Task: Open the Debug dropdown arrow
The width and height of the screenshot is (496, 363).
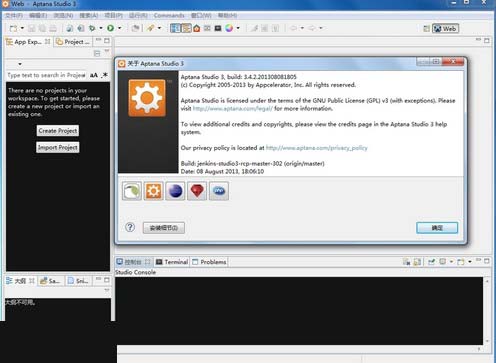Action: click(x=101, y=28)
